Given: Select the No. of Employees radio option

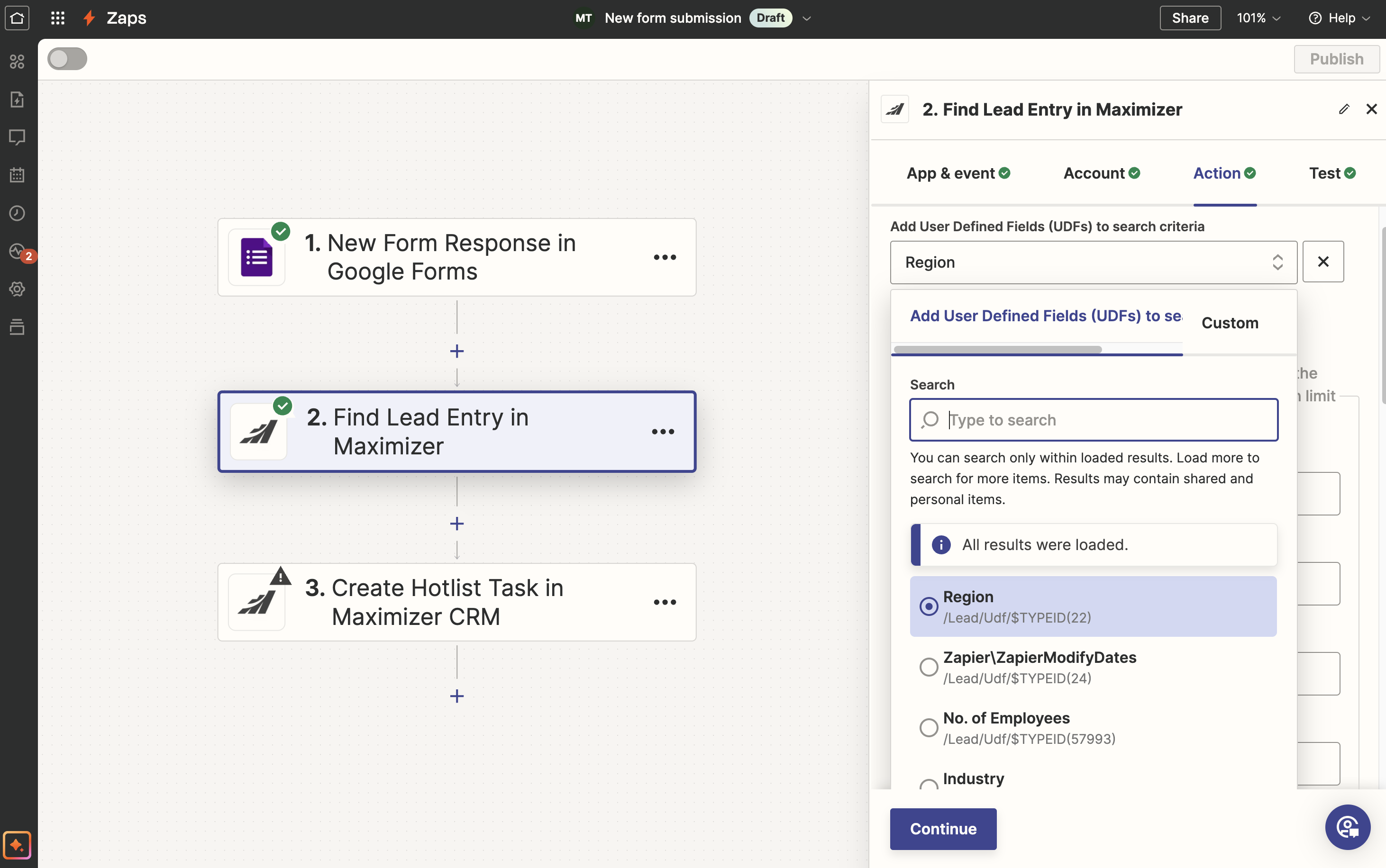Looking at the screenshot, I should coord(929,727).
